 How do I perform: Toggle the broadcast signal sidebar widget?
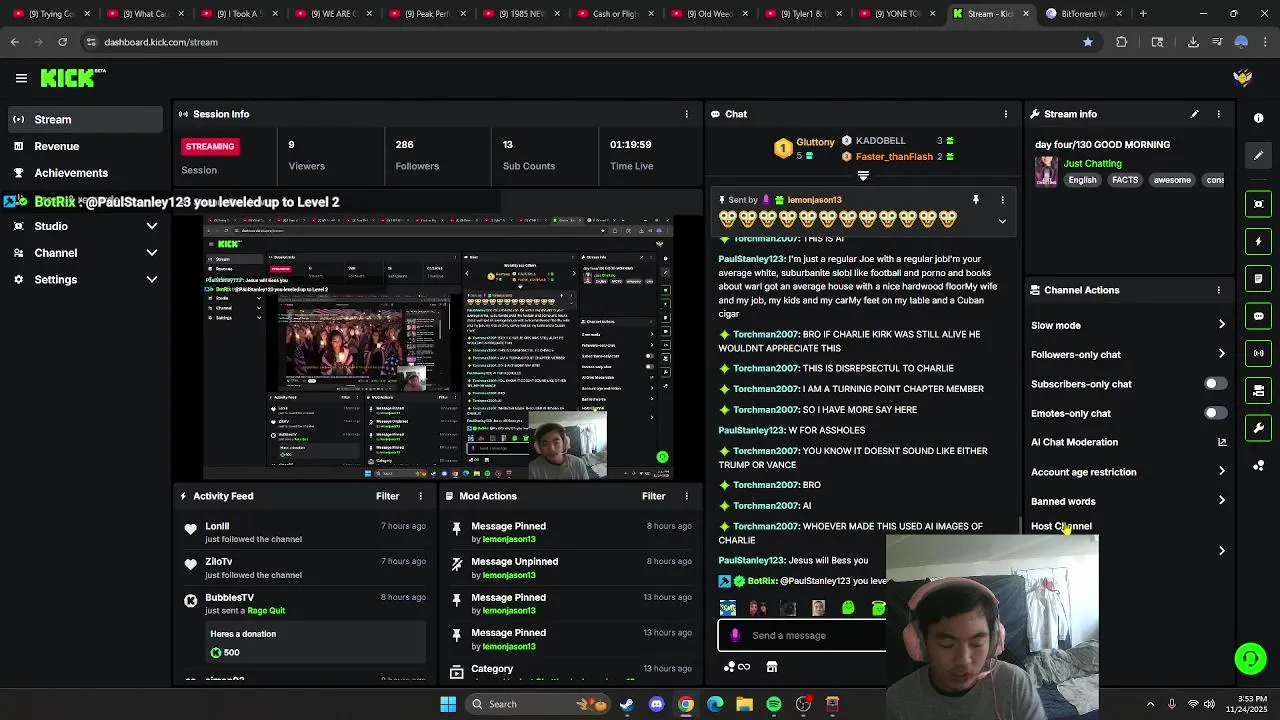(x=1259, y=353)
